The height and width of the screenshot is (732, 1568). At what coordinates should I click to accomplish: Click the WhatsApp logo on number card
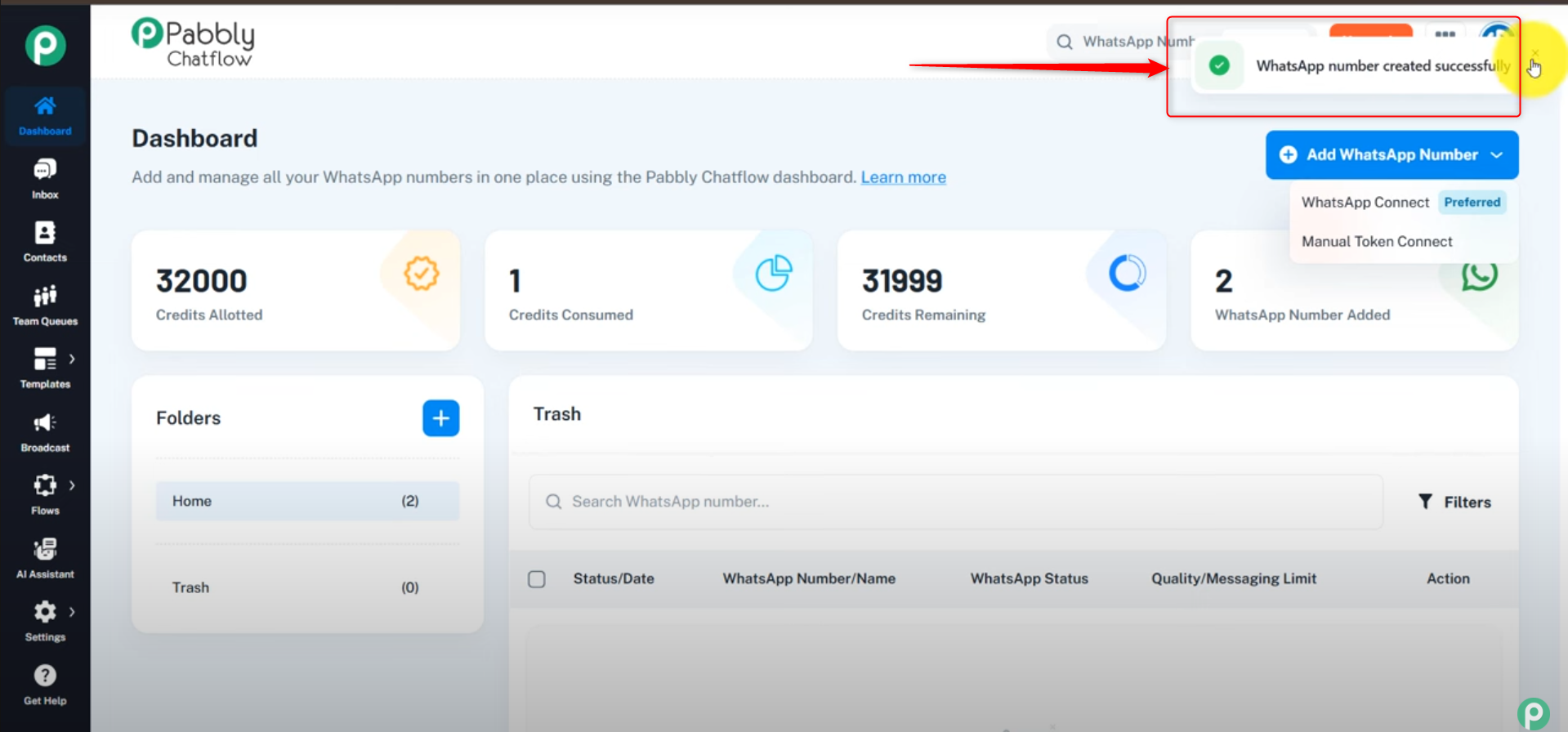point(1480,276)
